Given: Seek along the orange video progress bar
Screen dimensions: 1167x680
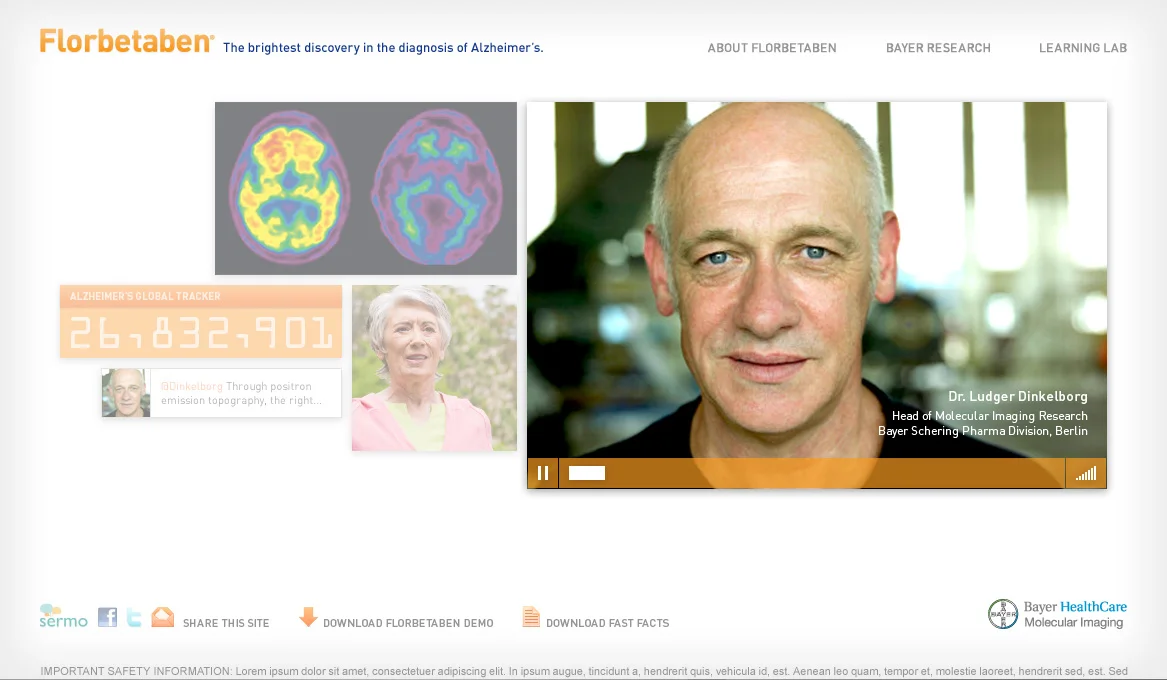Looking at the screenshot, I should pyautogui.click(x=811, y=473).
